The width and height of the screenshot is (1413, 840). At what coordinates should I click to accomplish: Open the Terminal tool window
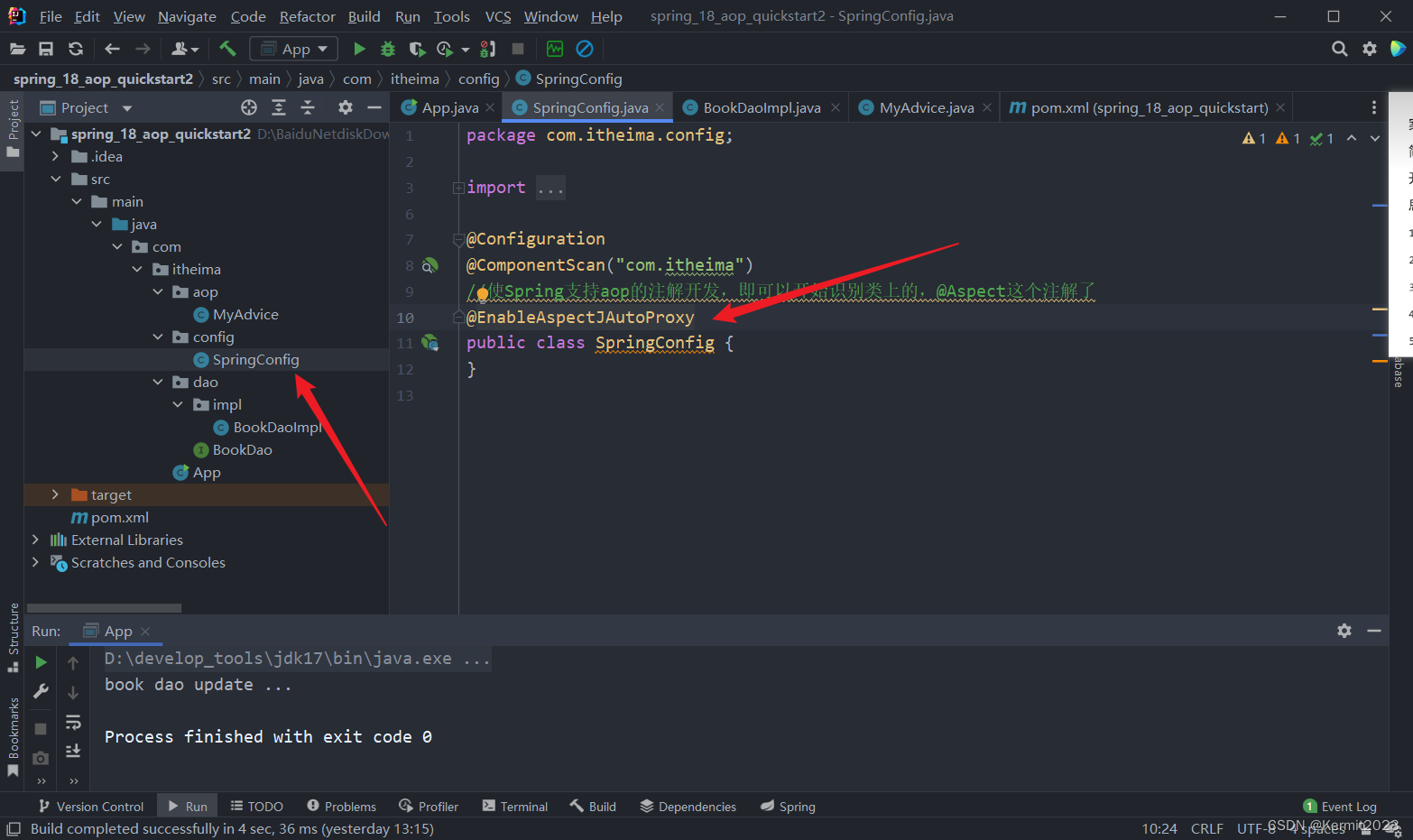[515, 807]
